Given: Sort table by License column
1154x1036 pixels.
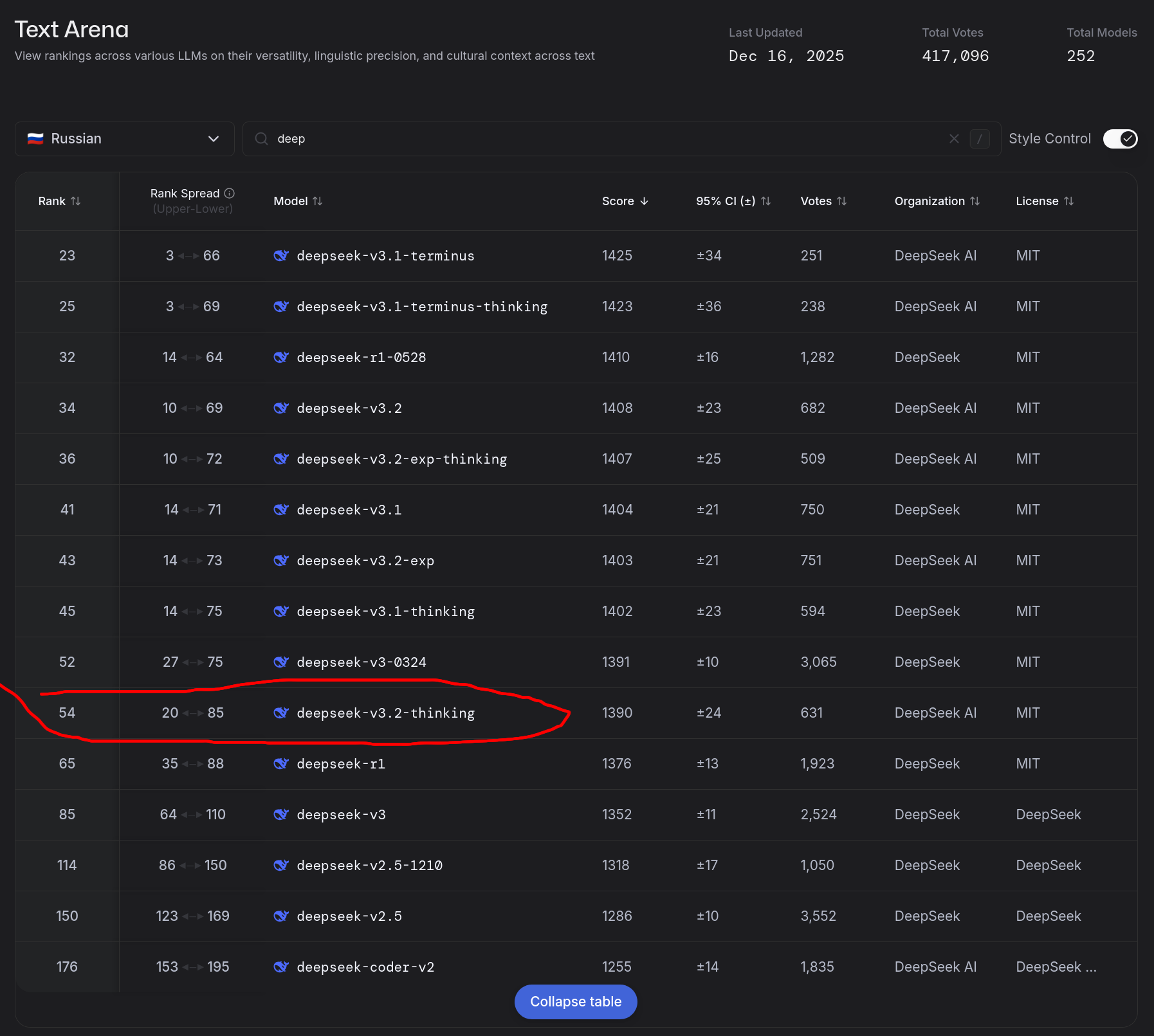Looking at the screenshot, I should click(1045, 201).
